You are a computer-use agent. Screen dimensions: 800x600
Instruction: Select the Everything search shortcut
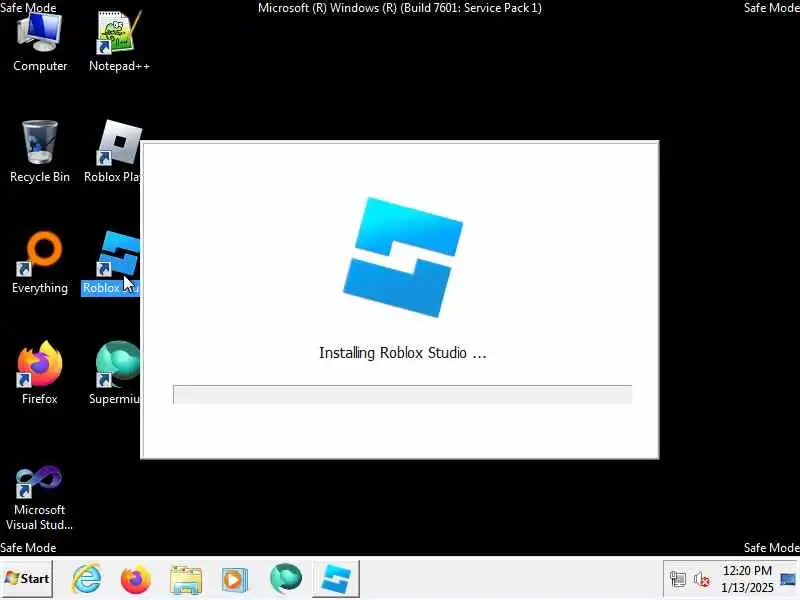tap(40, 263)
